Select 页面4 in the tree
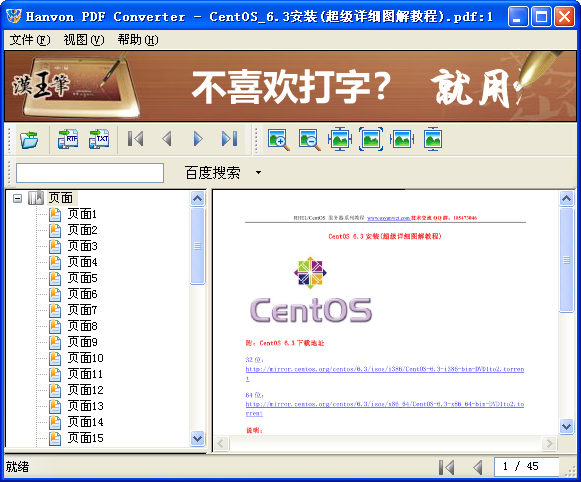Screen dimensions: 581x482 coord(82,262)
